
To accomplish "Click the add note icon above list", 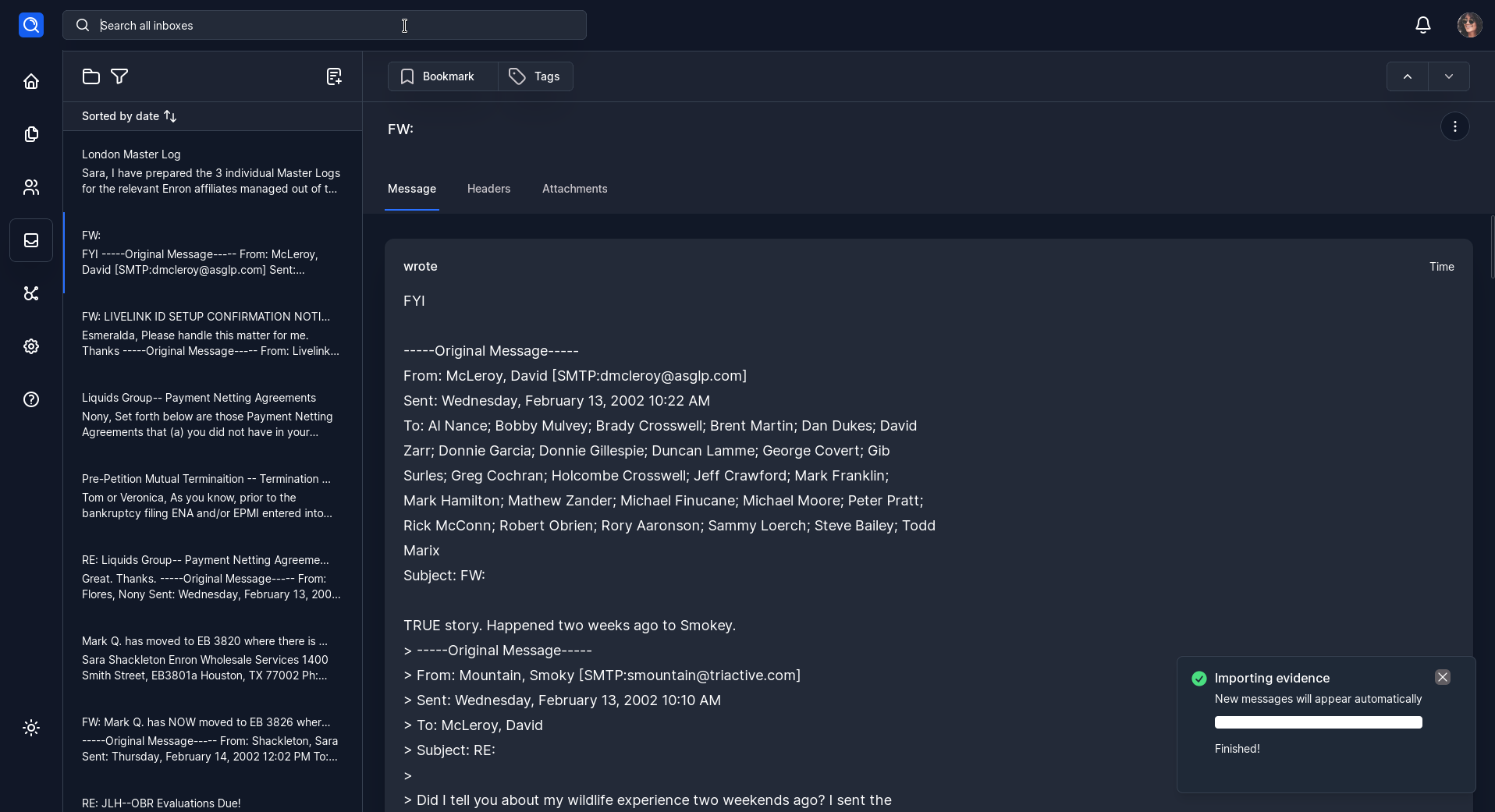I will [x=334, y=76].
